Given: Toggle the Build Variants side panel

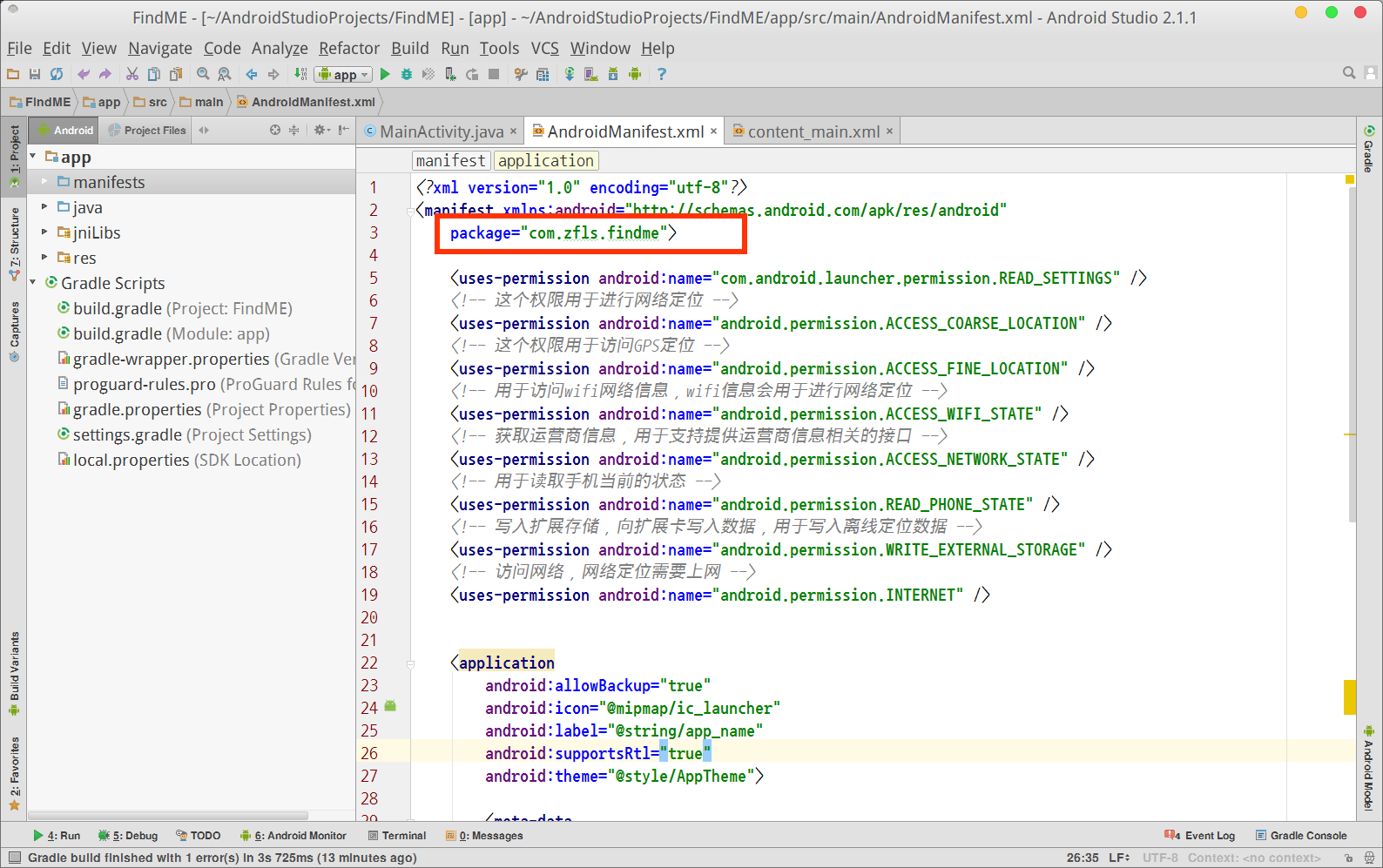Looking at the screenshot, I should 14,674.
